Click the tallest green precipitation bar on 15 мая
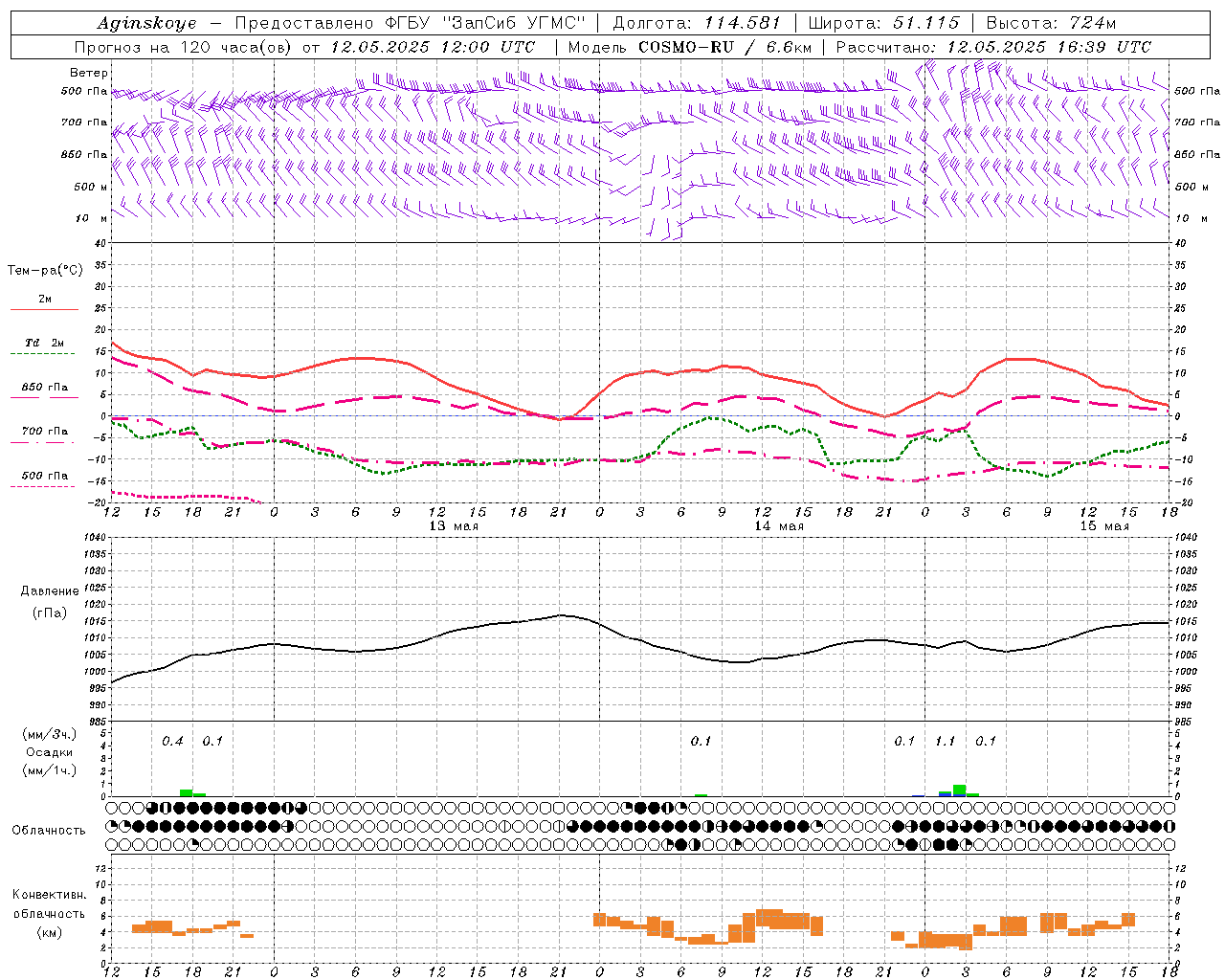The image size is (1225, 980). pyautogui.click(x=959, y=790)
